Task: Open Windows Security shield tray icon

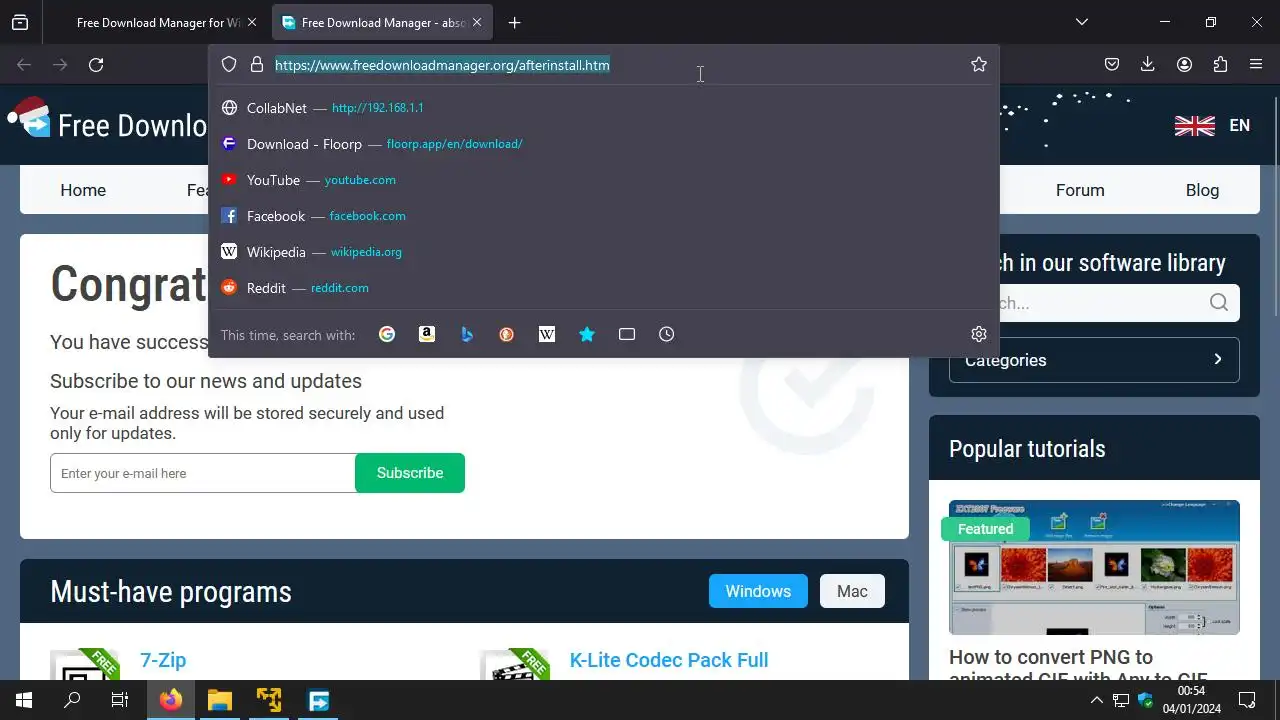Action: click(x=1146, y=700)
